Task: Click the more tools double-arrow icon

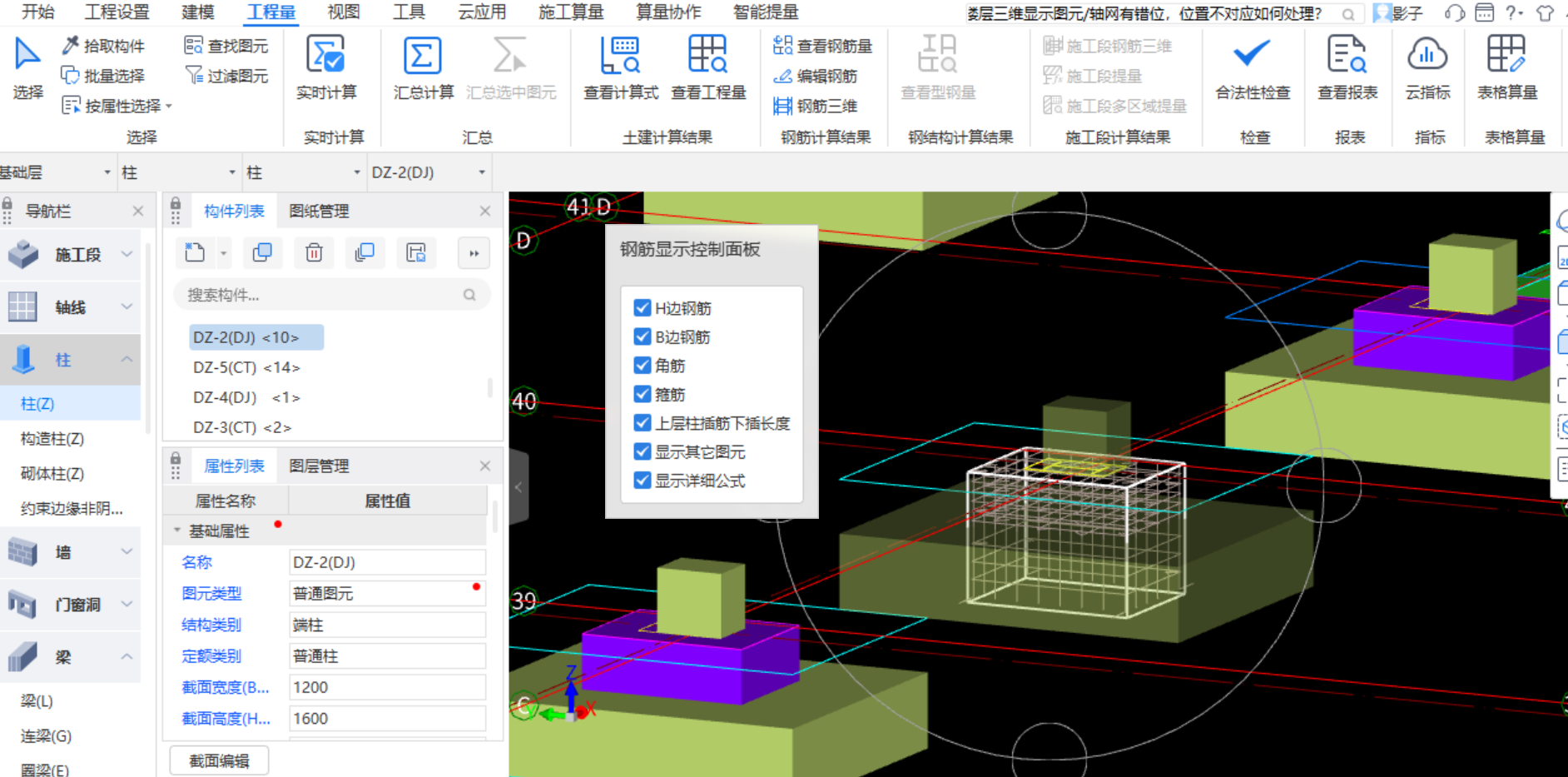Action: point(474,253)
